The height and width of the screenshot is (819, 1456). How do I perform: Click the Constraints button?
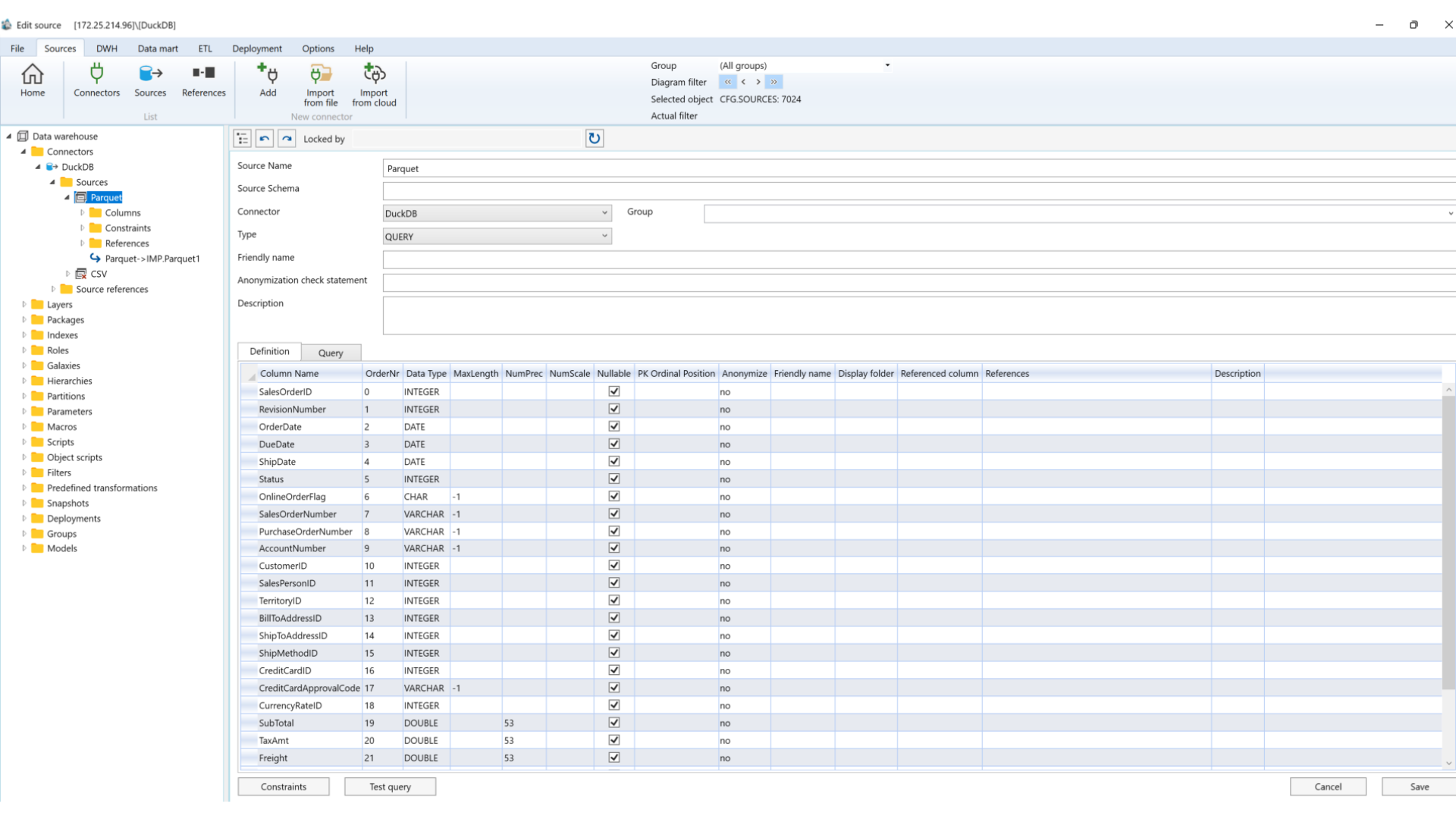click(284, 786)
